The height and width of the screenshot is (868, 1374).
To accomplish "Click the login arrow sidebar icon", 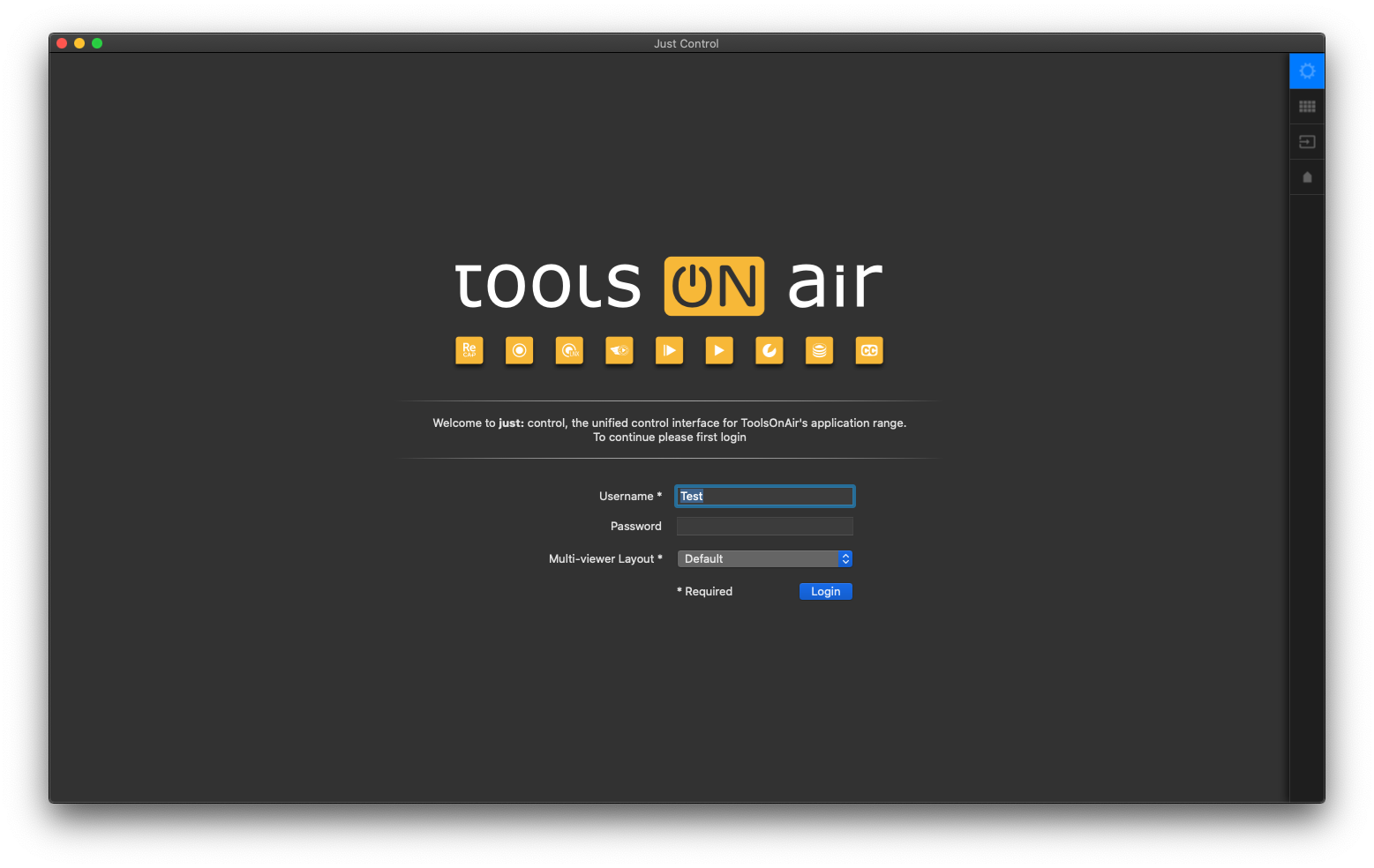I will [x=1307, y=142].
